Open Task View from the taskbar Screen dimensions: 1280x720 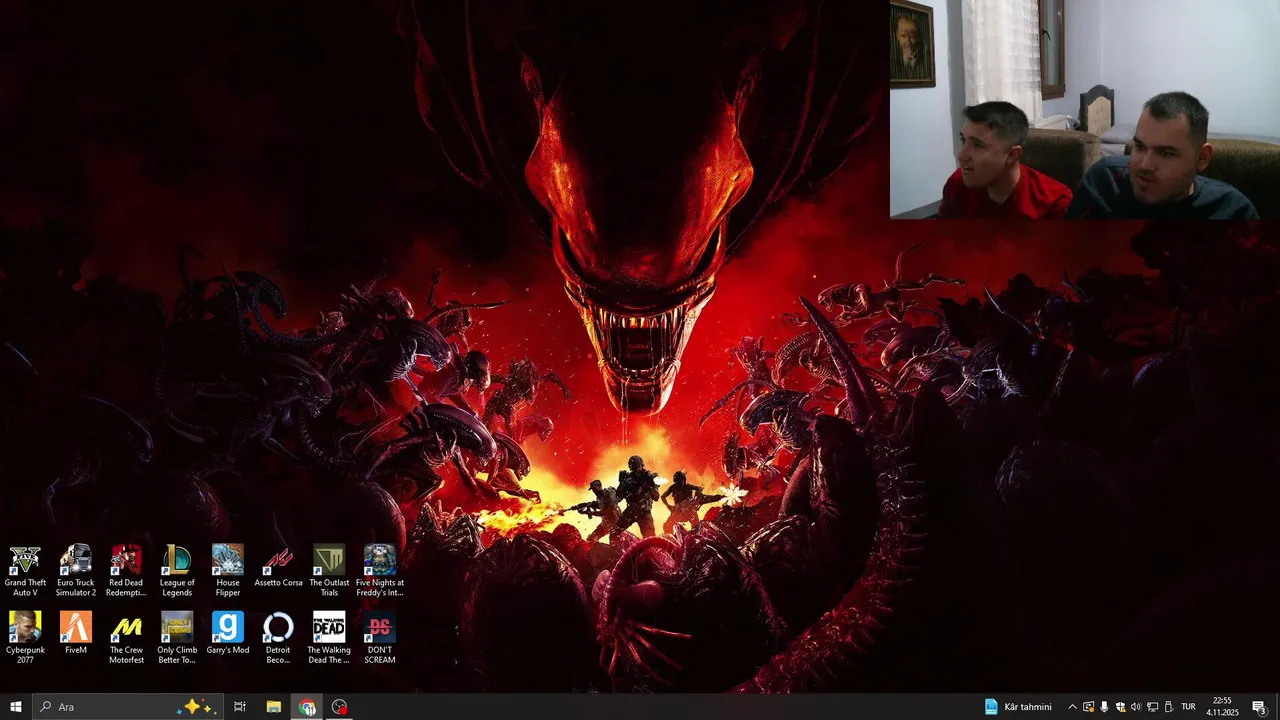click(240, 707)
